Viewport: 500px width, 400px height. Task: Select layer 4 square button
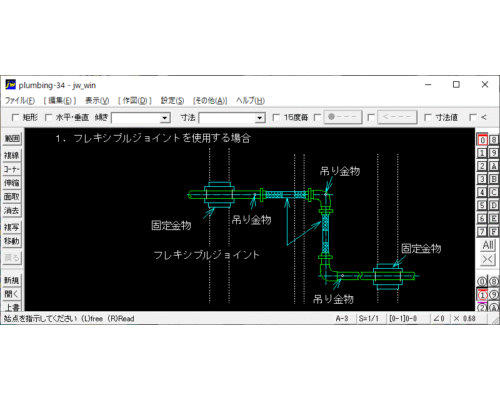(482, 192)
